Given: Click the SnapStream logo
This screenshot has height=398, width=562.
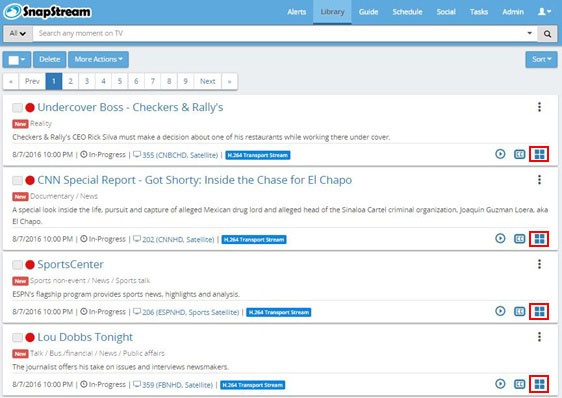Looking at the screenshot, I should pos(47,11).
